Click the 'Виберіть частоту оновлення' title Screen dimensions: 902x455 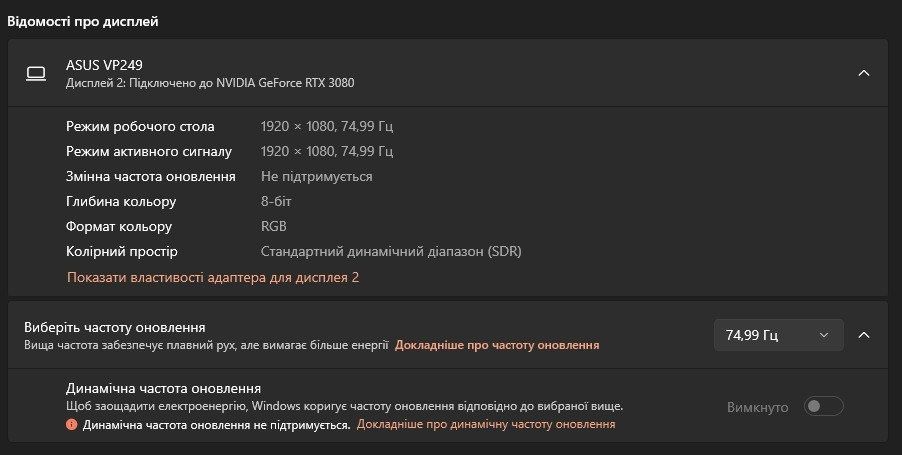[115, 327]
